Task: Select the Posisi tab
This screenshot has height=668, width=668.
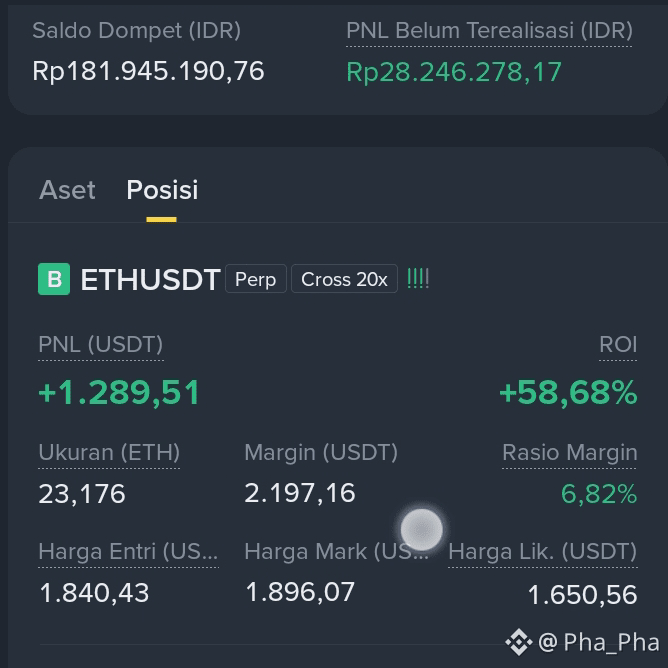Action: coord(162,190)
